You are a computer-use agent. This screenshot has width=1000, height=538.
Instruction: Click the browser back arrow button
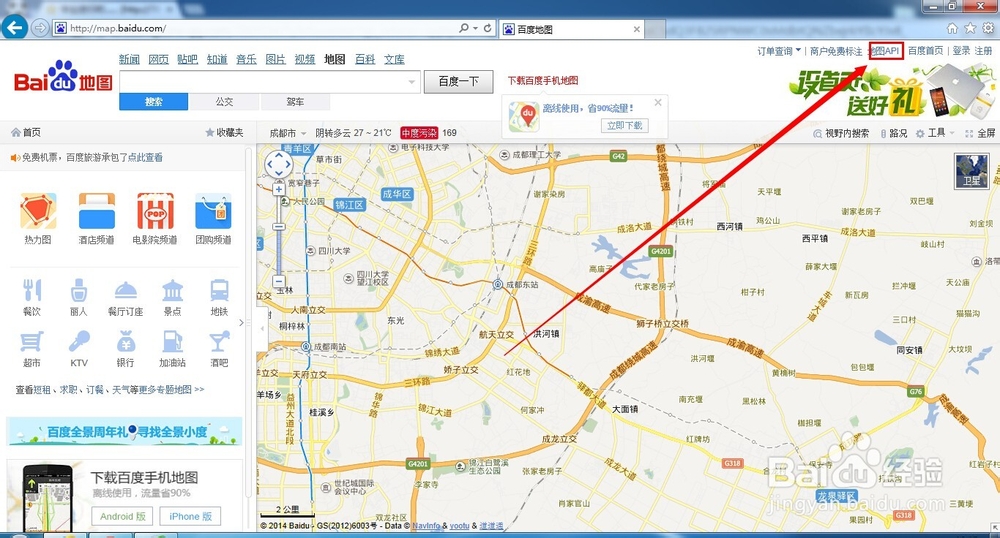(x=15, y=27)
